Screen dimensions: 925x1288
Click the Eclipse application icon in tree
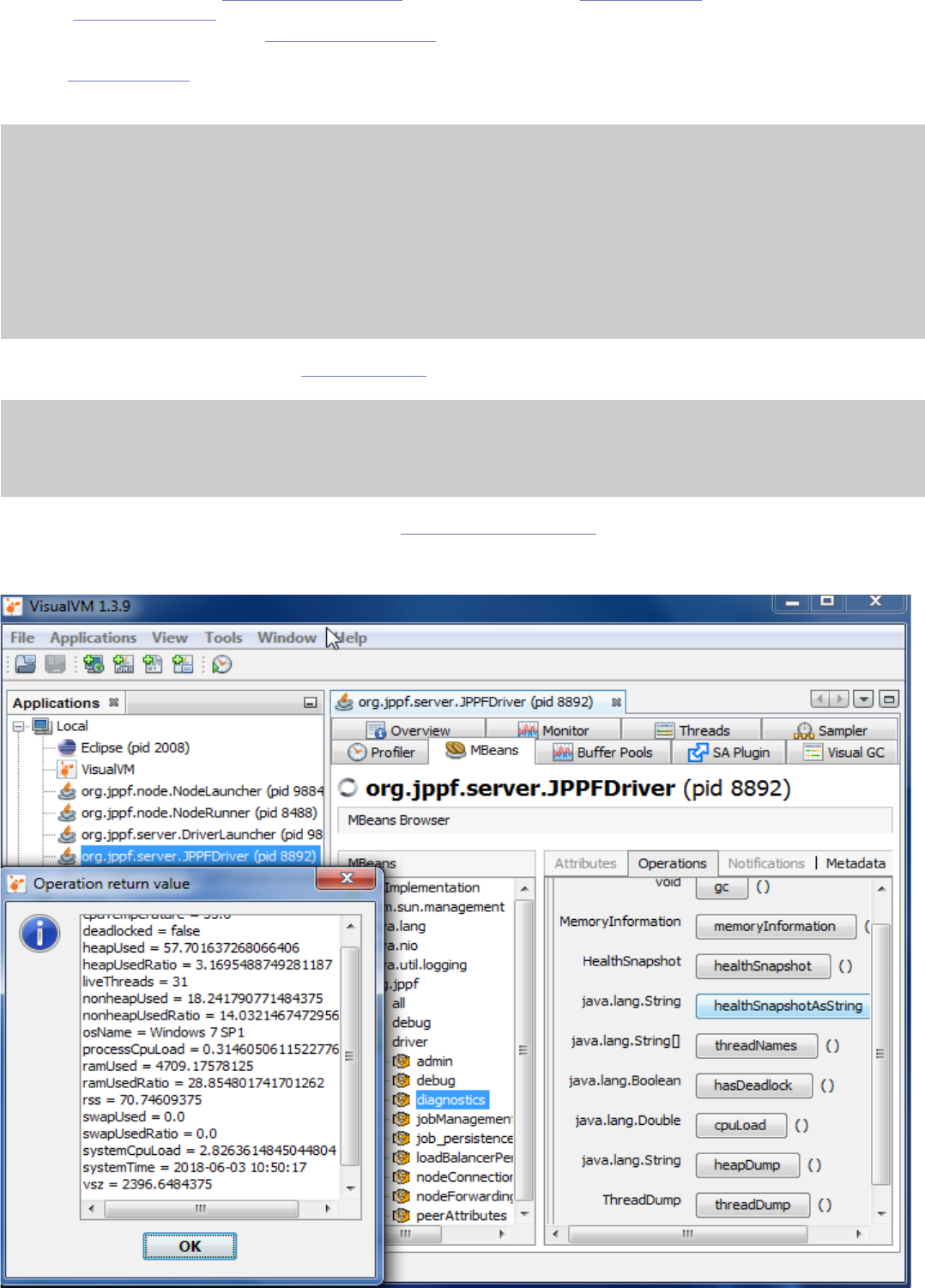[67, 747]
